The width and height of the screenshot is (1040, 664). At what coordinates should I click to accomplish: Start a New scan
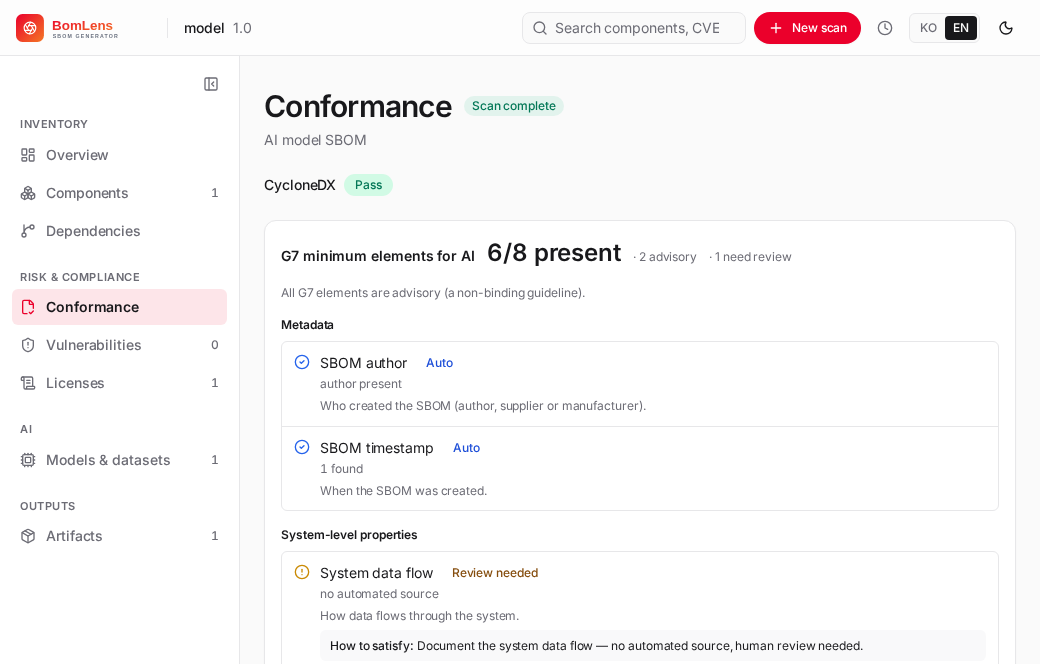(807, 28)
